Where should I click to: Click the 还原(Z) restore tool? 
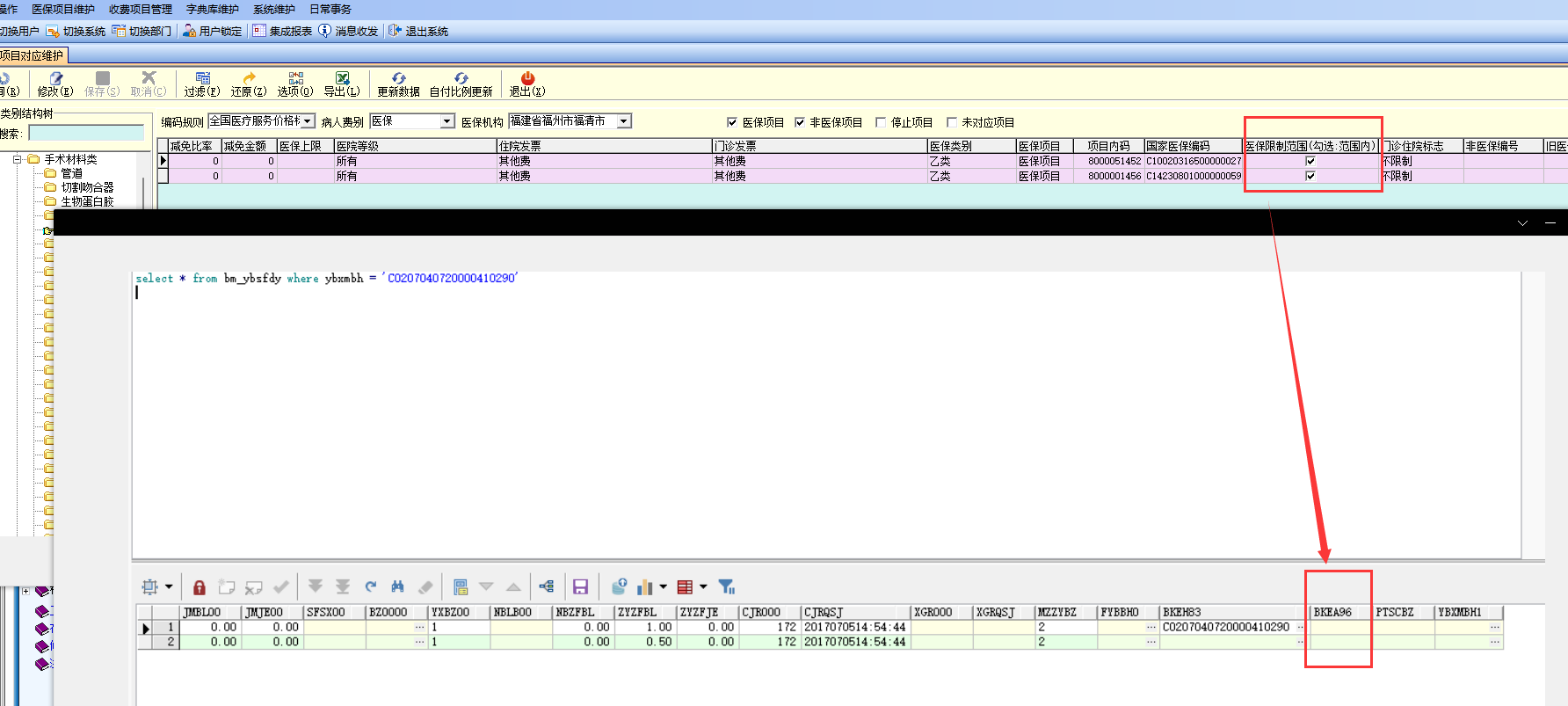click(x=249, y=84)
